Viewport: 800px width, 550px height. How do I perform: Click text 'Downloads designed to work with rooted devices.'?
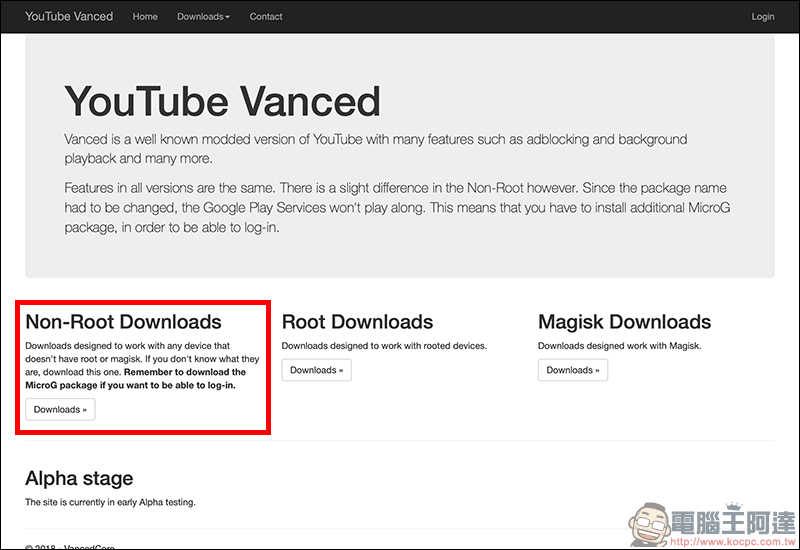(x=384, y=346)
